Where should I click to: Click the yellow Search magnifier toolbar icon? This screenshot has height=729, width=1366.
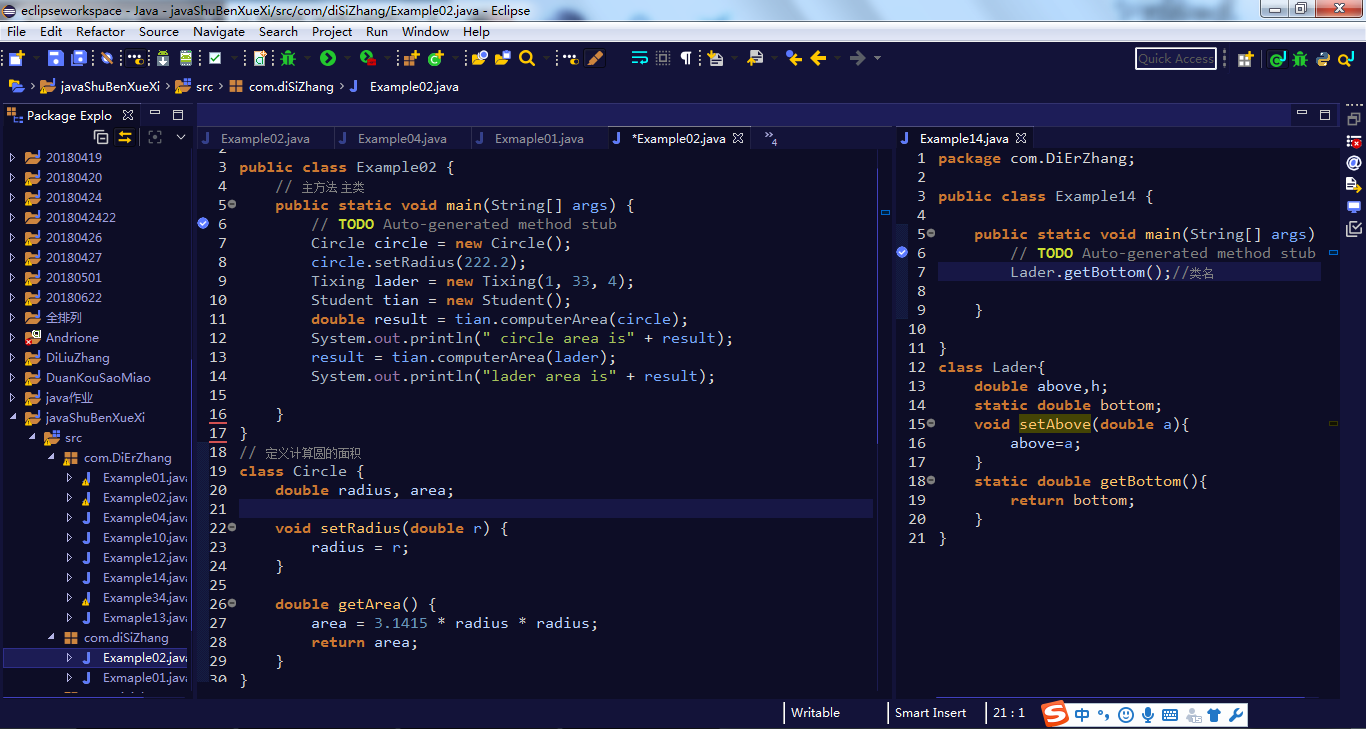point(527,58)
